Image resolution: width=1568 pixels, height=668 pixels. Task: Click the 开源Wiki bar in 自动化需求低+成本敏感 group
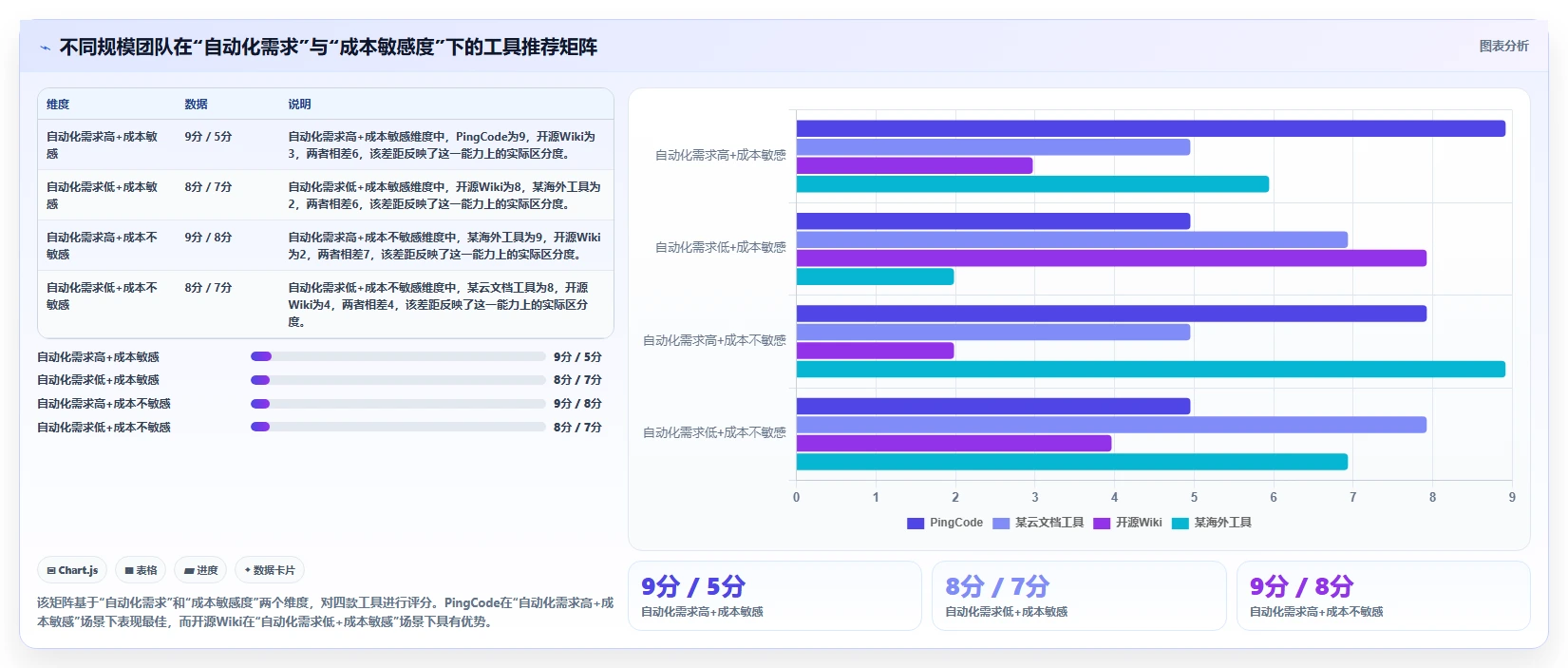click(x=1111, y=258)
